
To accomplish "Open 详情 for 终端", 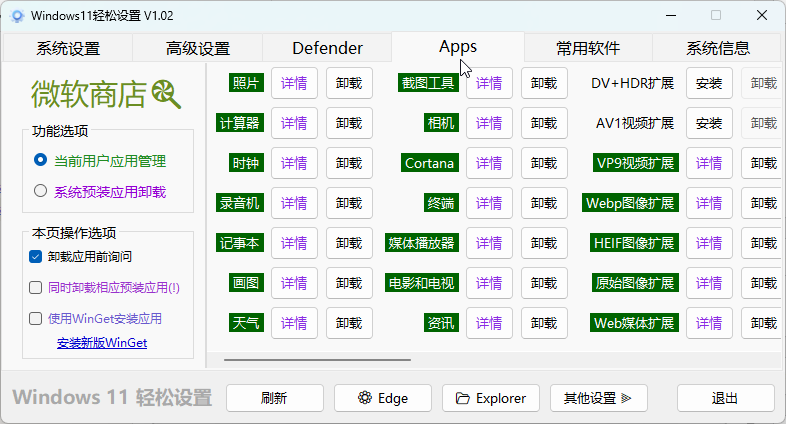I will tap(489, 203).
